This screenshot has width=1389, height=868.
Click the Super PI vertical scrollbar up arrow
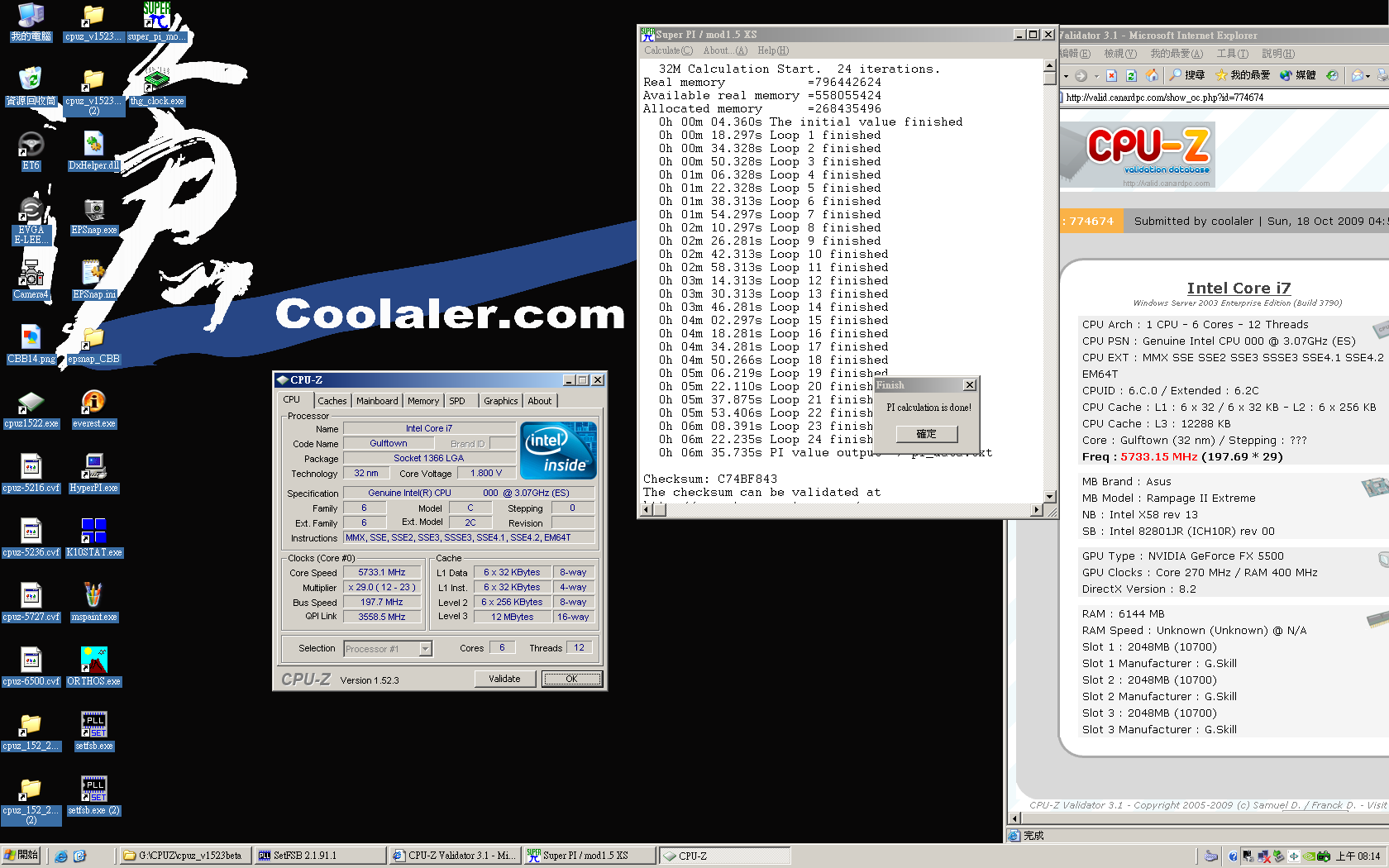coord(1050,65)
